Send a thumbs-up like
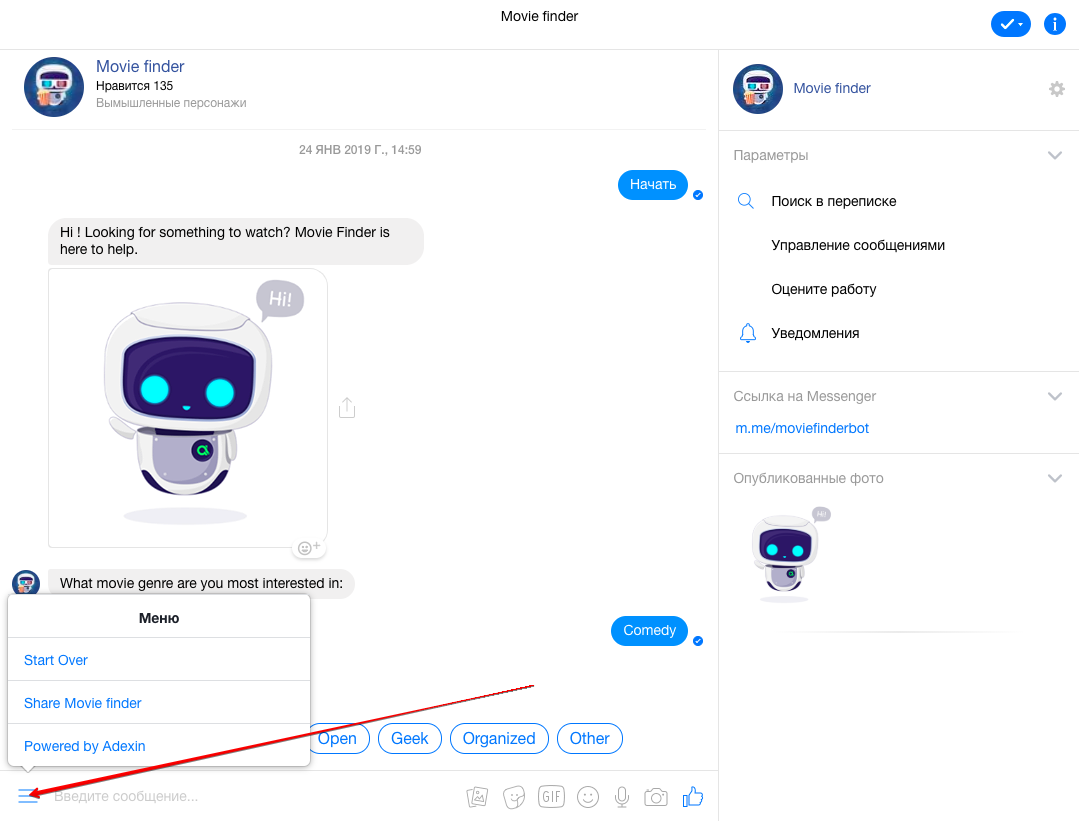Viewport: 1079px width, 821px height. [693, 796]
